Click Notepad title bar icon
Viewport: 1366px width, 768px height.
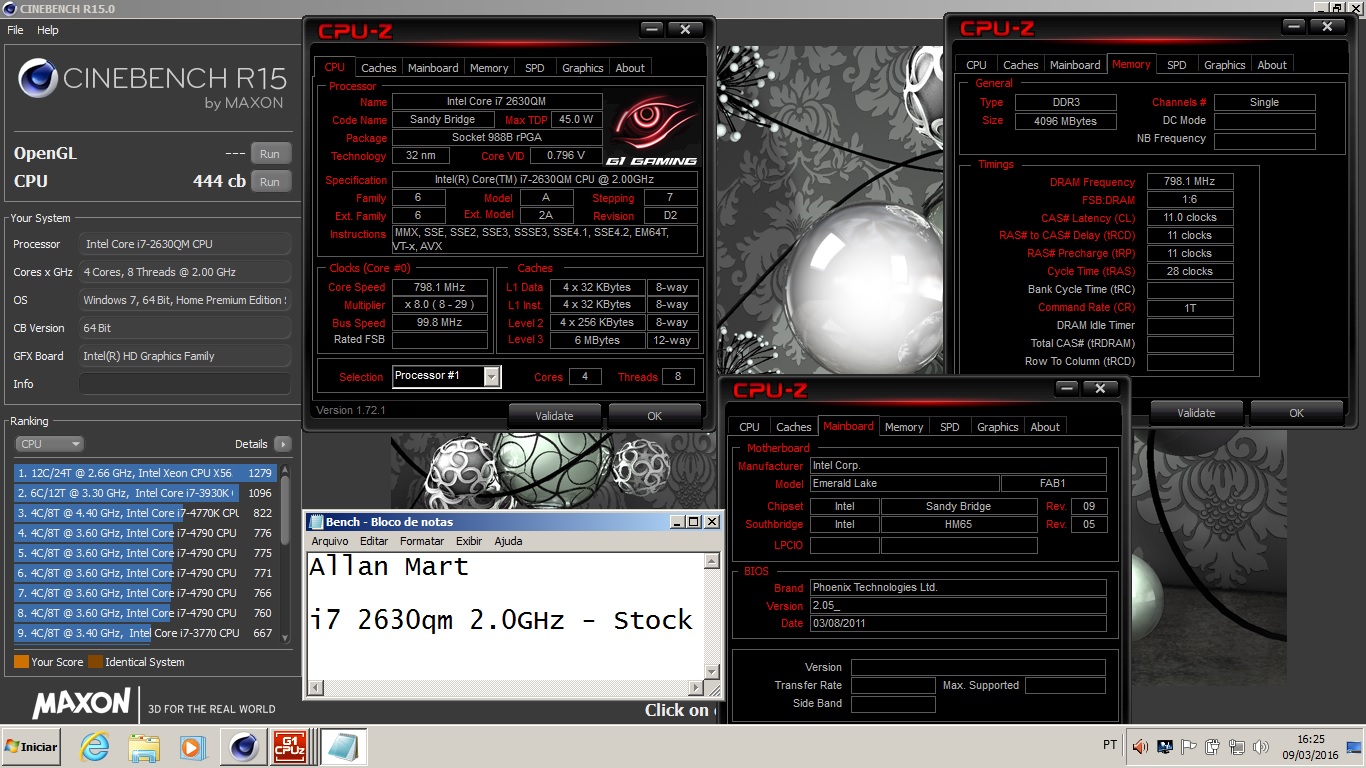click(316, 522)
